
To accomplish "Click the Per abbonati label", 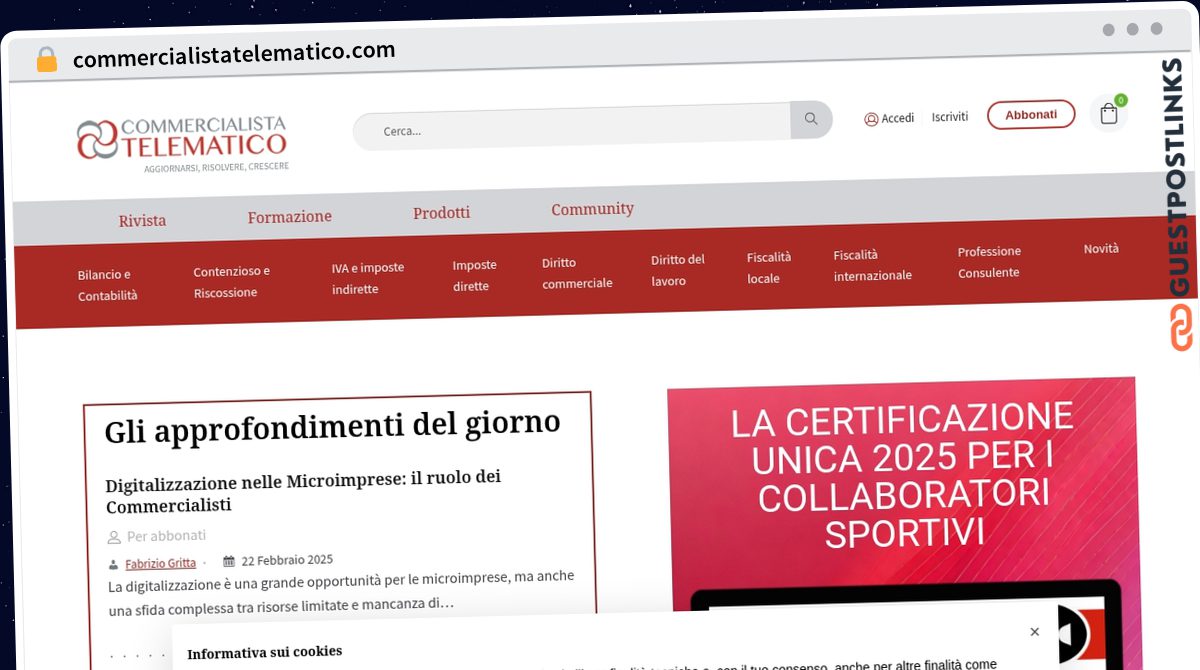I will click(x=166, y=536).
